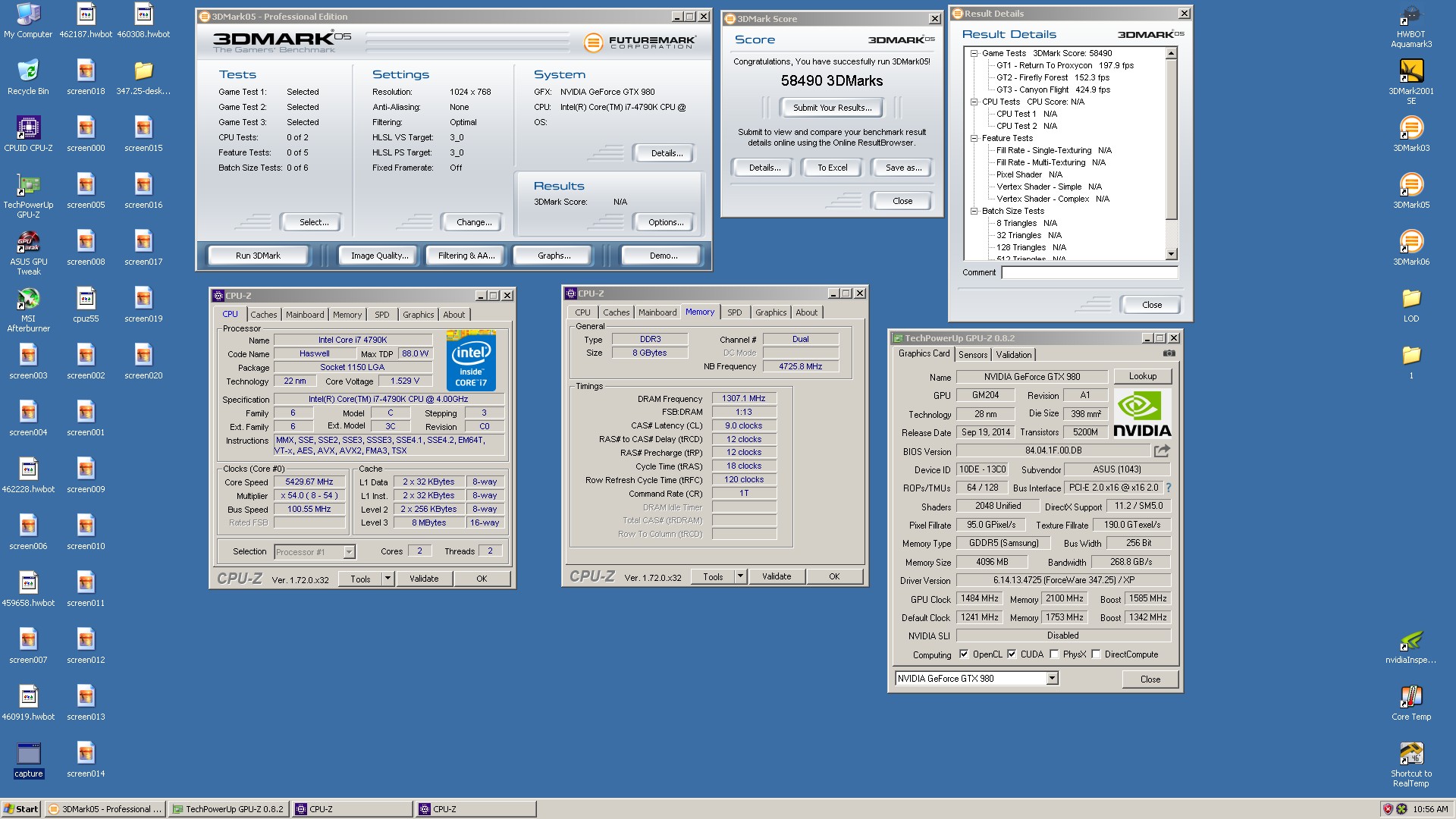Click Options... button in Results section
Screen dimensions: 1456x819
(666, 222)
